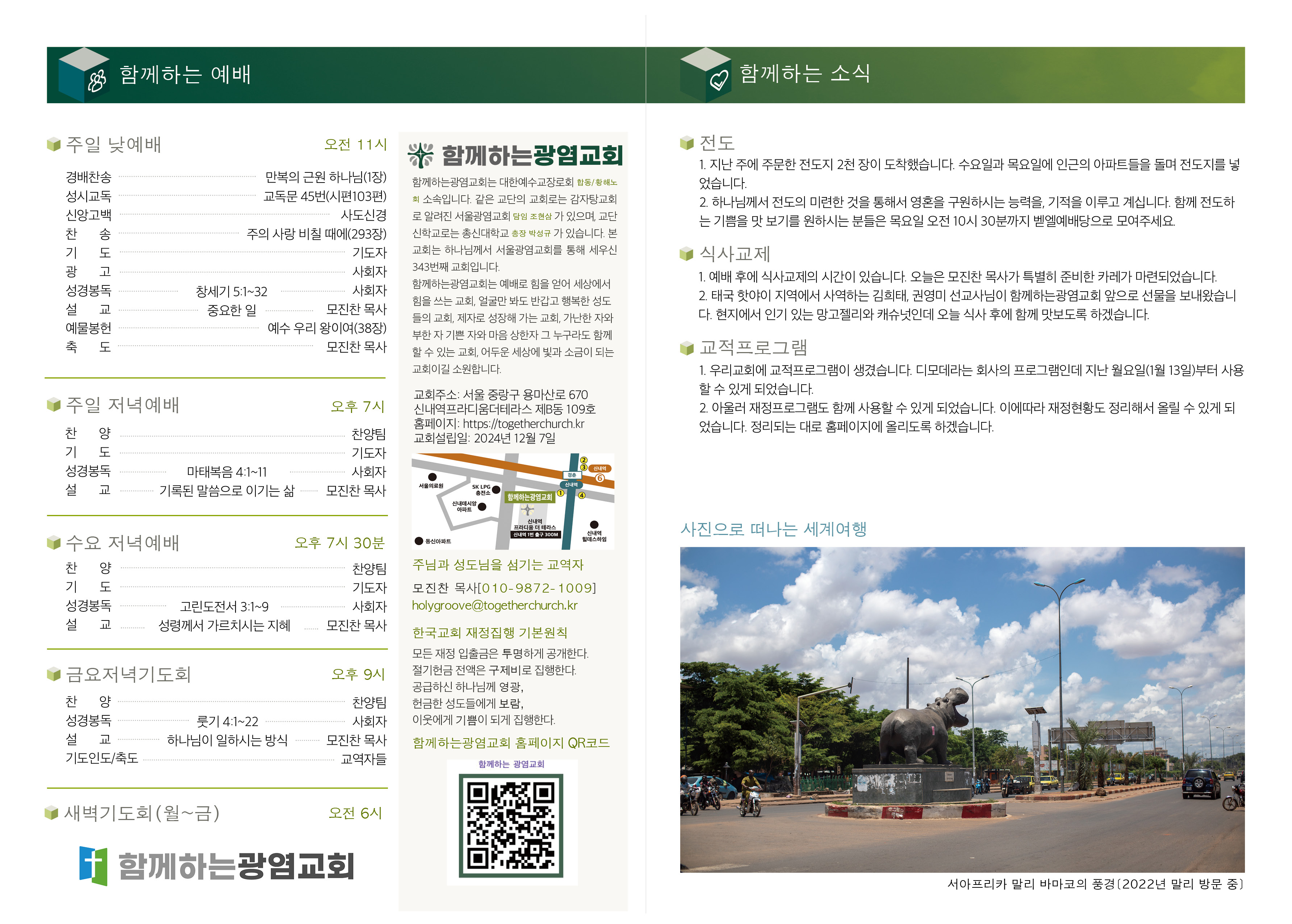The image size is (1292, 924).
Task: Click the cube bullet beside 주일 낮예배
Action: pyautogui.click(x=54, y=144)
